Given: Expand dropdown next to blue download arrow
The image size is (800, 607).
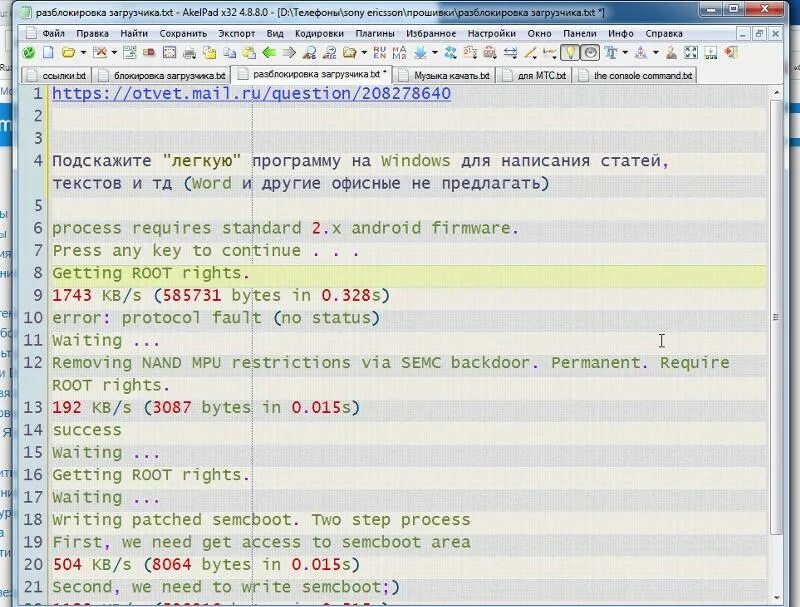Looking at the screenshot, I should pos(435,53).
